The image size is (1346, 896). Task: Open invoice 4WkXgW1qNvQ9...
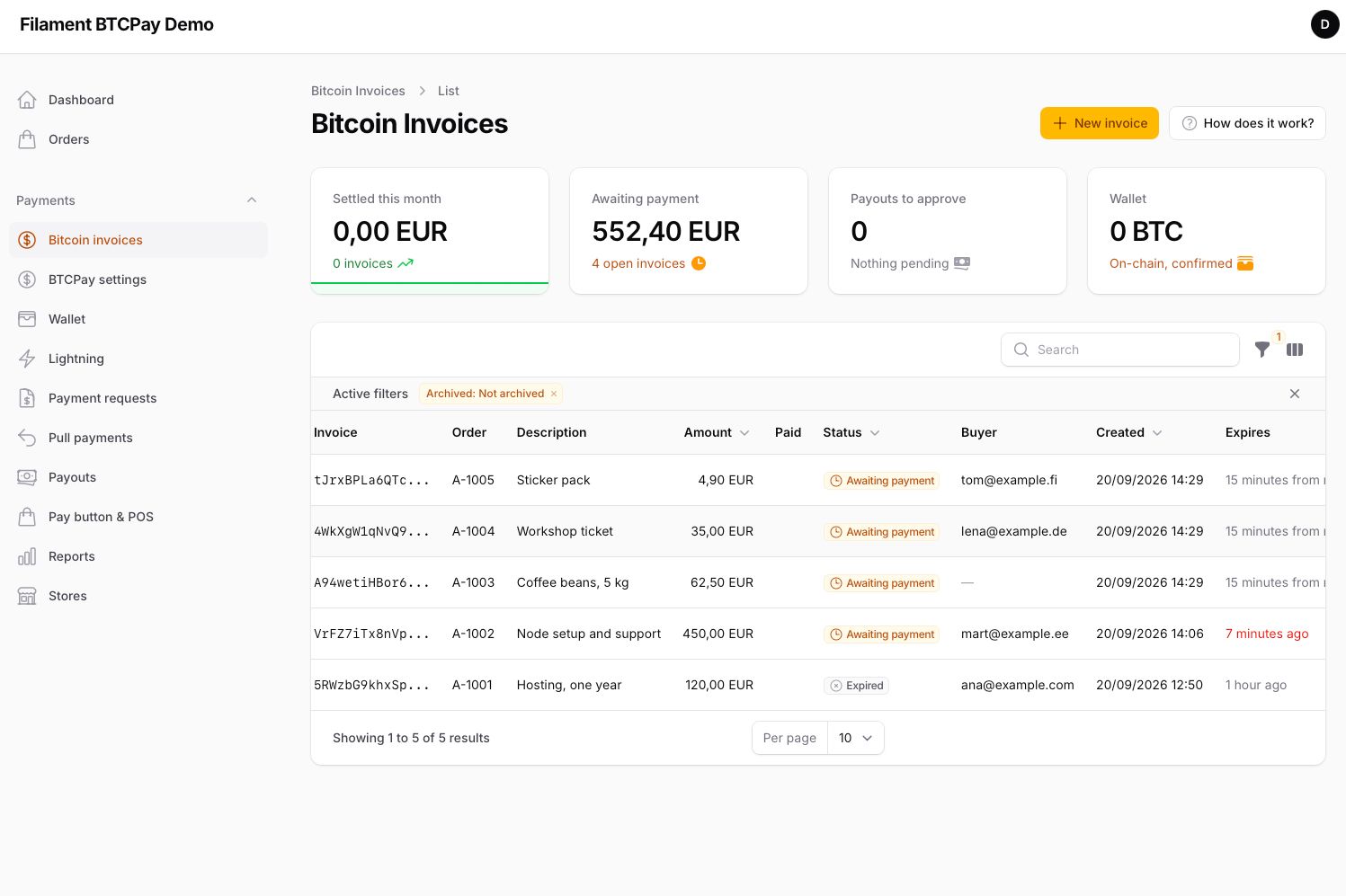(x=371, y=532)
